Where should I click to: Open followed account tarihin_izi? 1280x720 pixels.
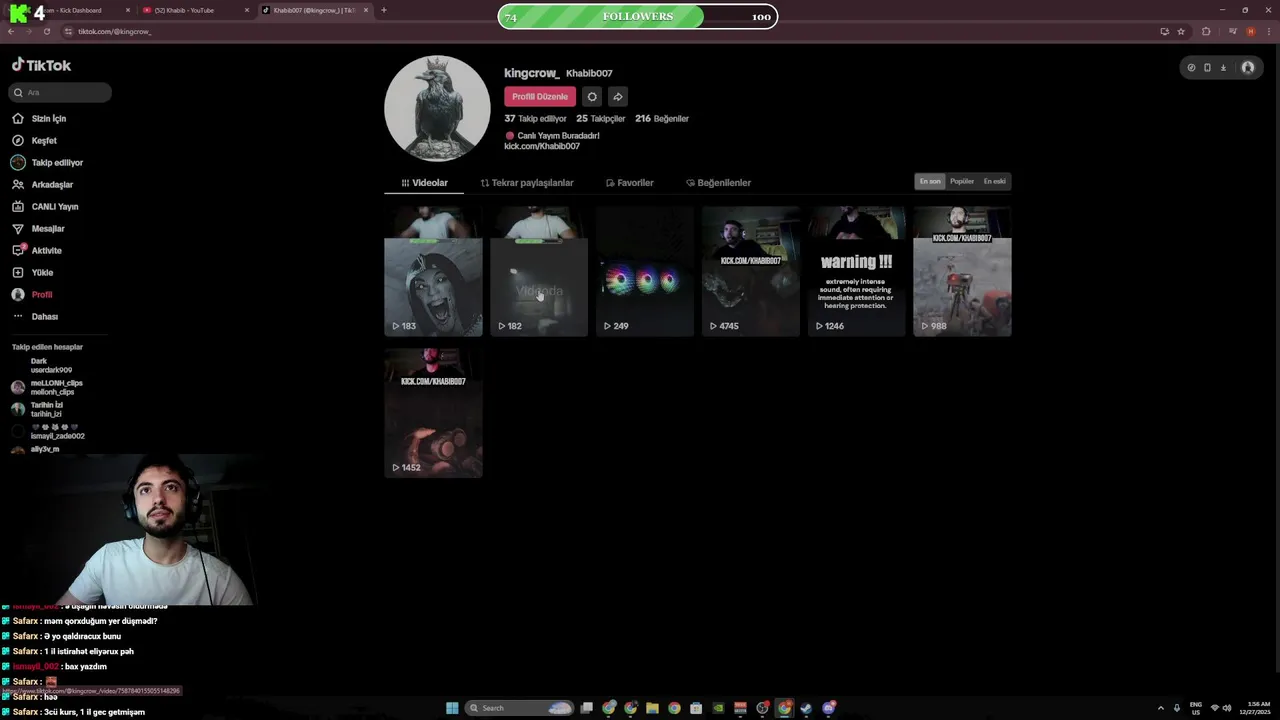tap(38, 409)
